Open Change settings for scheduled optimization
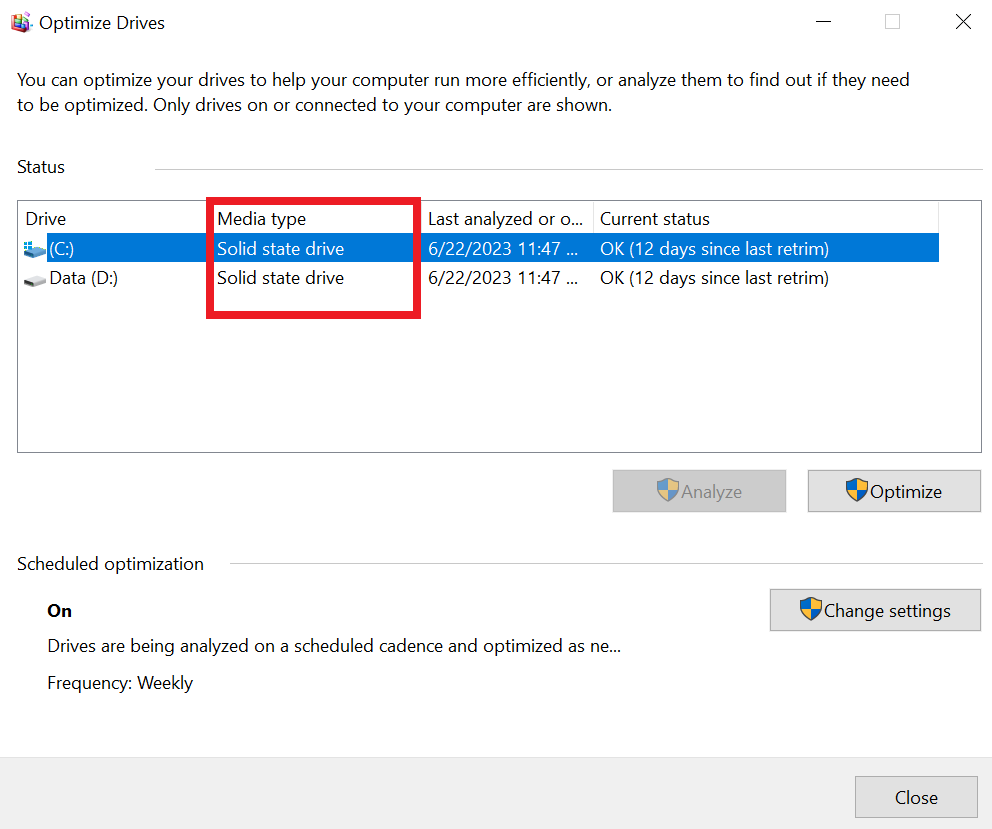The height and width of the screenshot is (829, 992). pyautogui.click(x=875, y=610)
